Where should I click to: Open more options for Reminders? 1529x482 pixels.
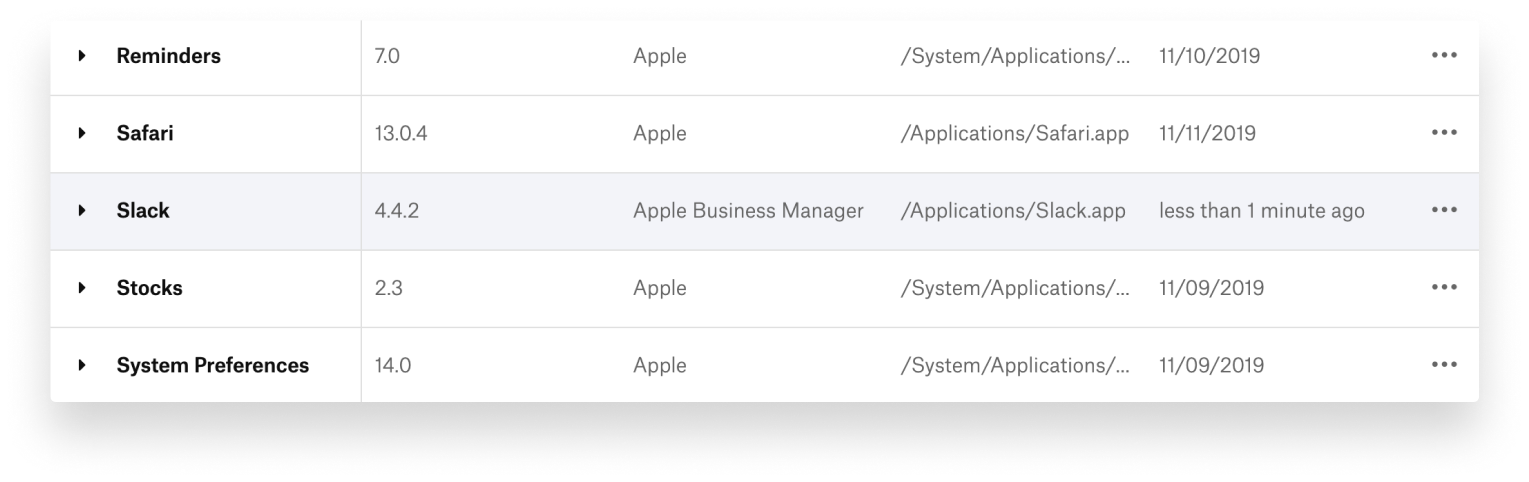(x=1443, y=56)
